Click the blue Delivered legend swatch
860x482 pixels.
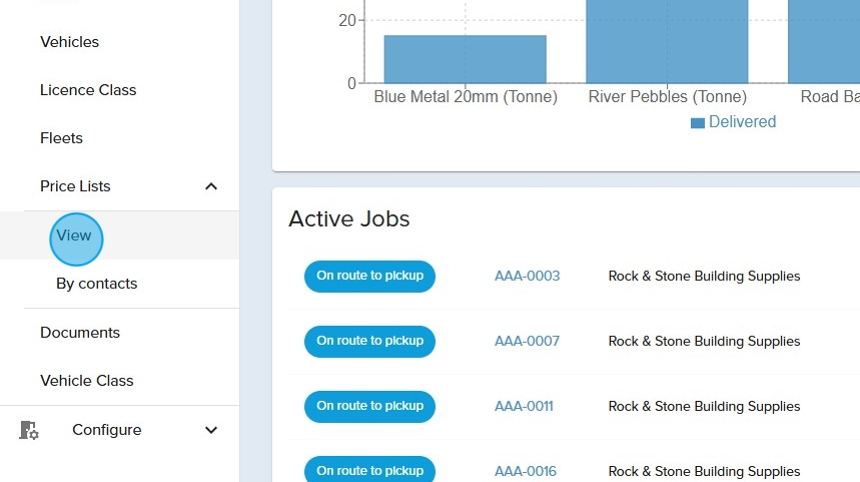click(x=697, y=123)
